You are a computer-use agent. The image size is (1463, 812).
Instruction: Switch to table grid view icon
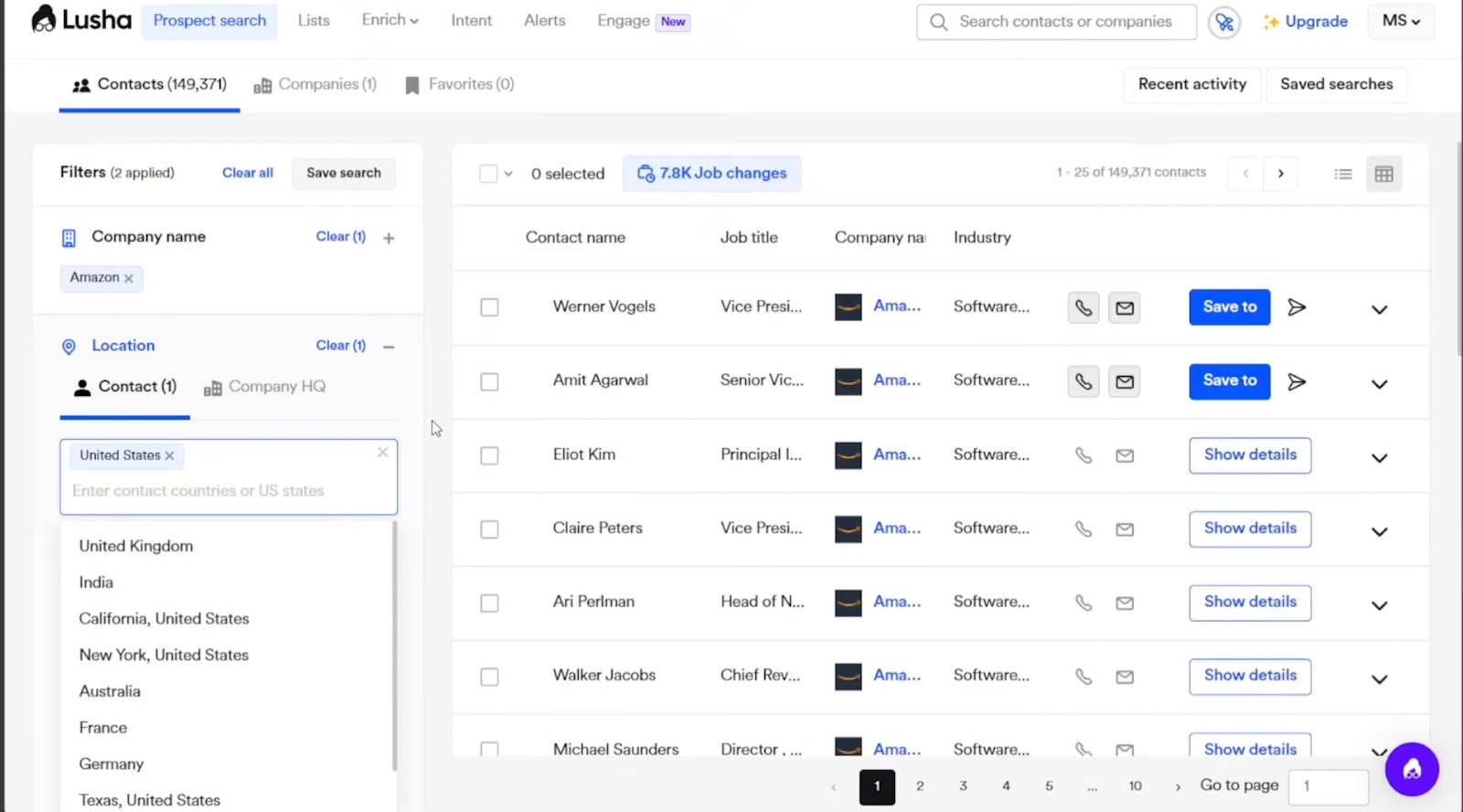(x=1383, y=174)
